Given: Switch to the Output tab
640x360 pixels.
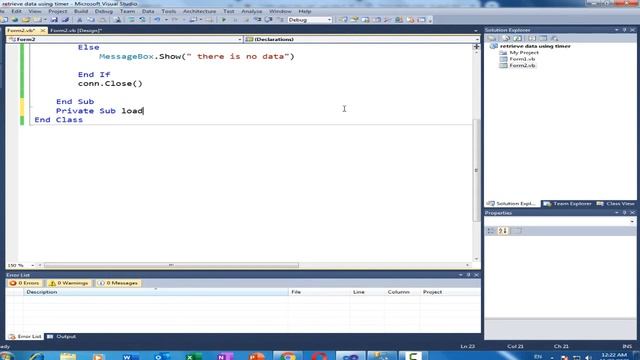Looking at the screenshot, I should [x=62, y=336].
